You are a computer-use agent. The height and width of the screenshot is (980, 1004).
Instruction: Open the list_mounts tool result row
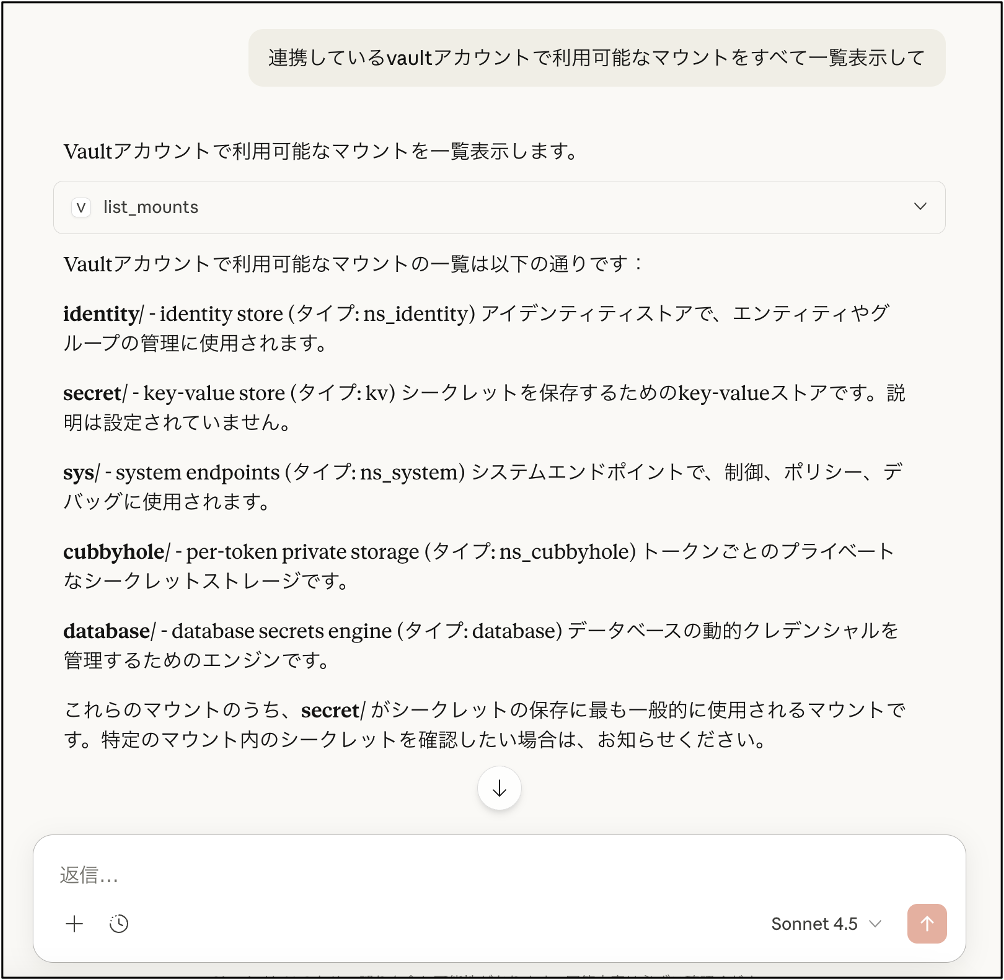[x=499, y=207]
